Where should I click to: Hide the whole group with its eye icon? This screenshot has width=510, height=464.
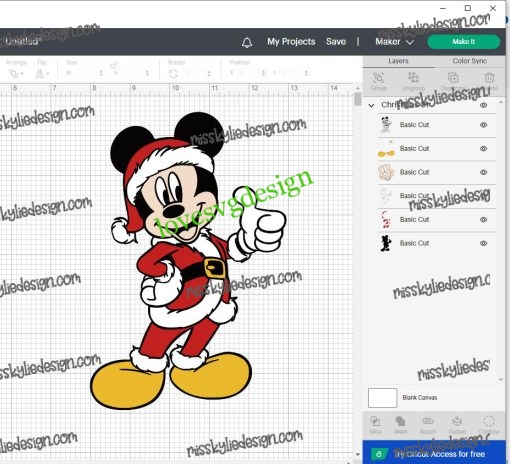[x=483, y=105]
